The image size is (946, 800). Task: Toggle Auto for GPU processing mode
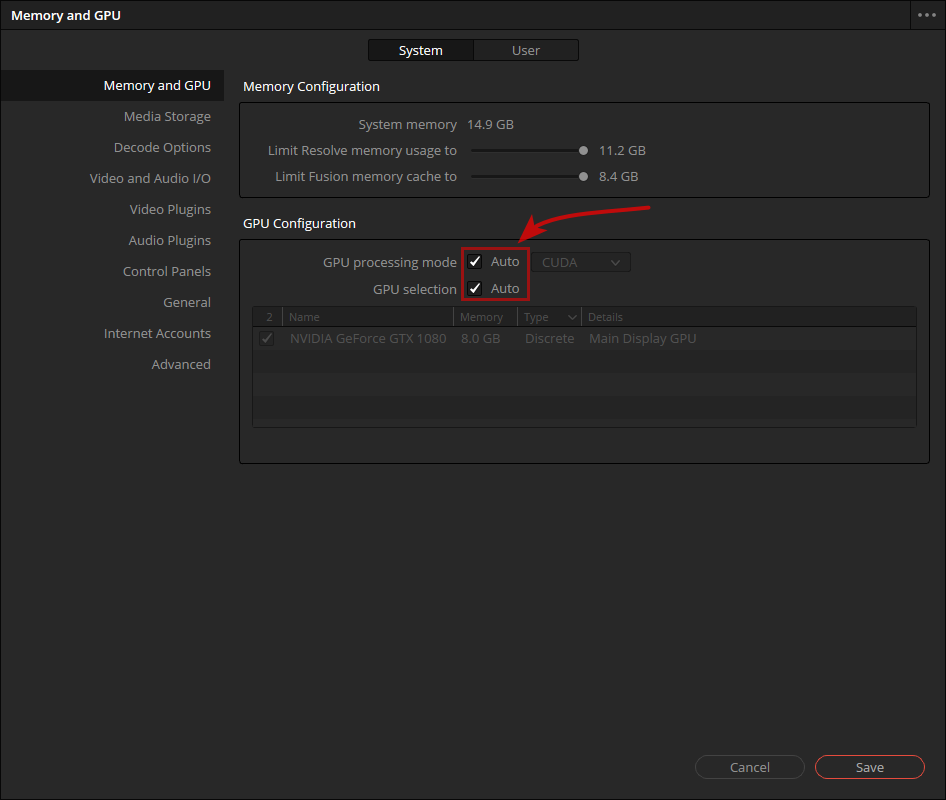click(x=475, y=261)
